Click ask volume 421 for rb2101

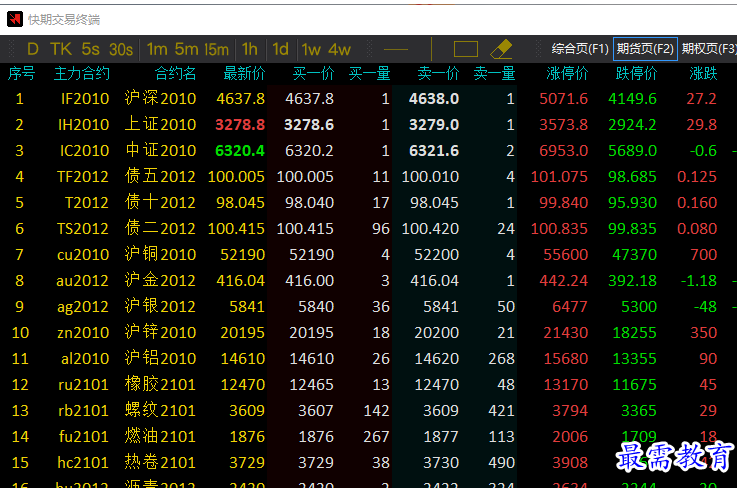[x=501, y=410]
